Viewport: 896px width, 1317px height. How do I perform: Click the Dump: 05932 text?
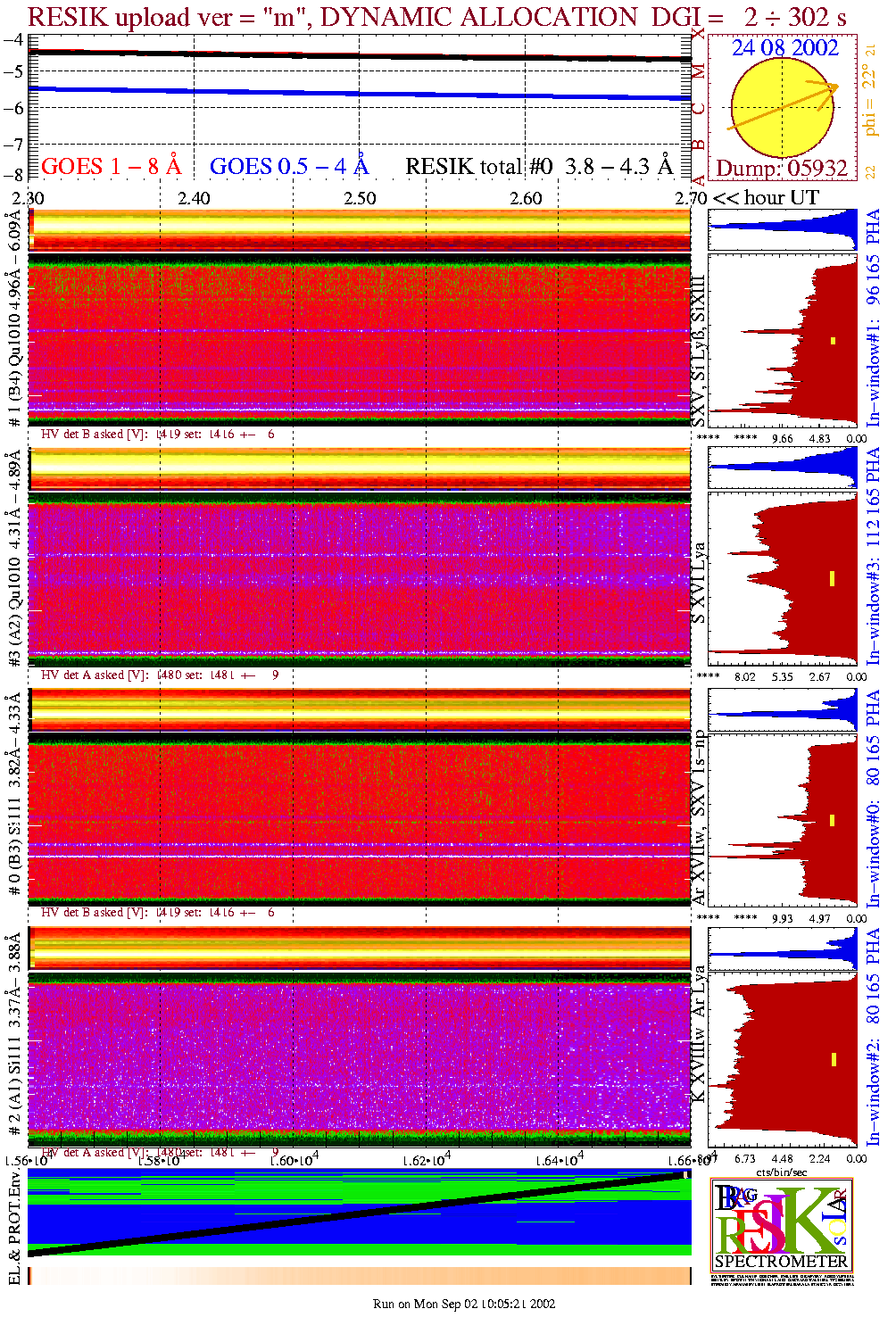pyautogui.click(x=781, y=168)
